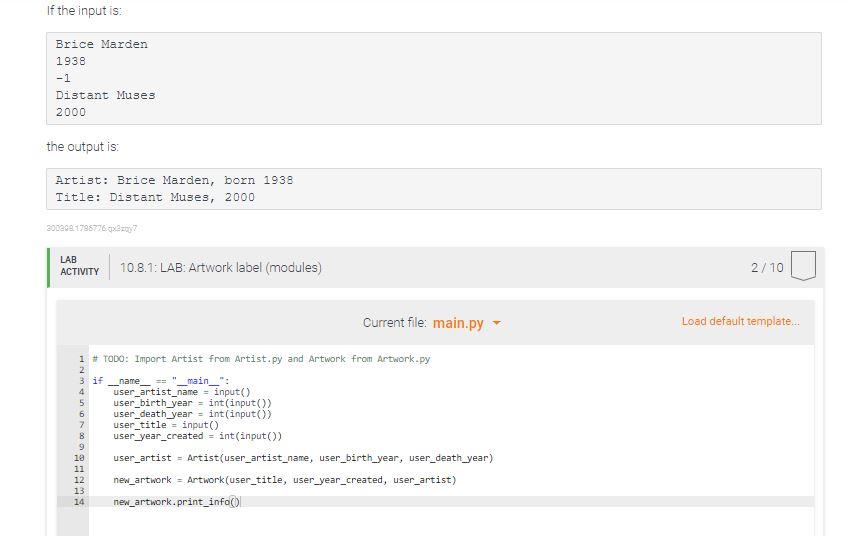The image size is (846, 536).
Task: Open the main.py current file dropdown
Action: [x=467, y=323]
